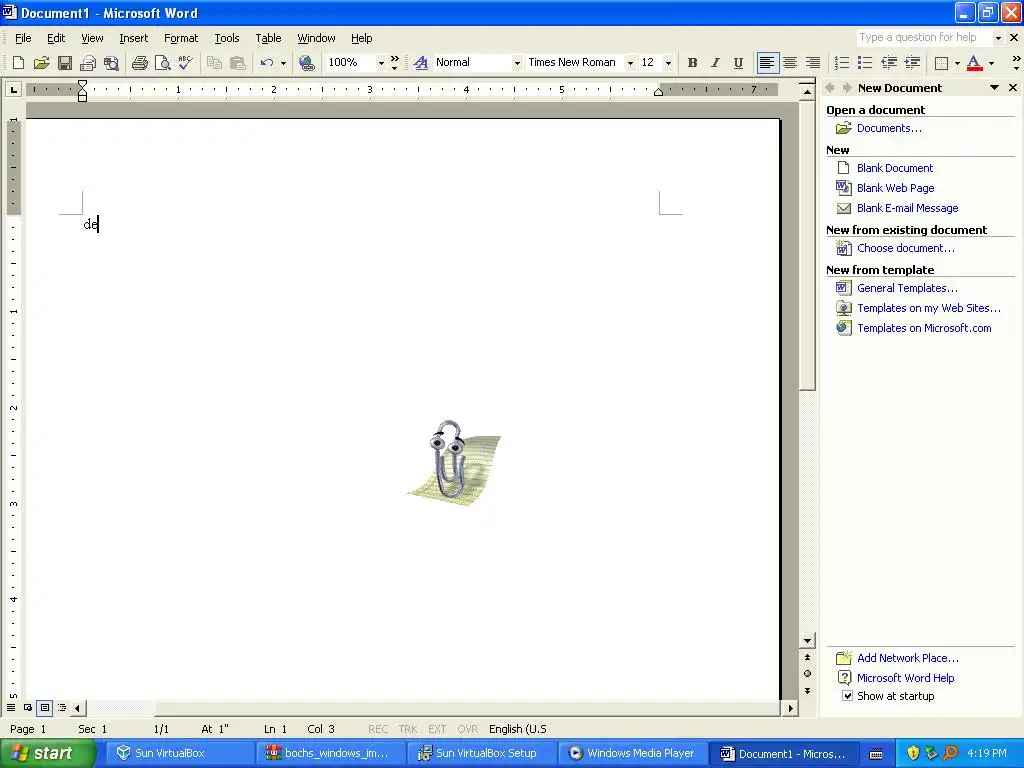Expand the font color dropdown arrow
The width and height of the screenshot is (1024, 768).
[x=991, y=63]
